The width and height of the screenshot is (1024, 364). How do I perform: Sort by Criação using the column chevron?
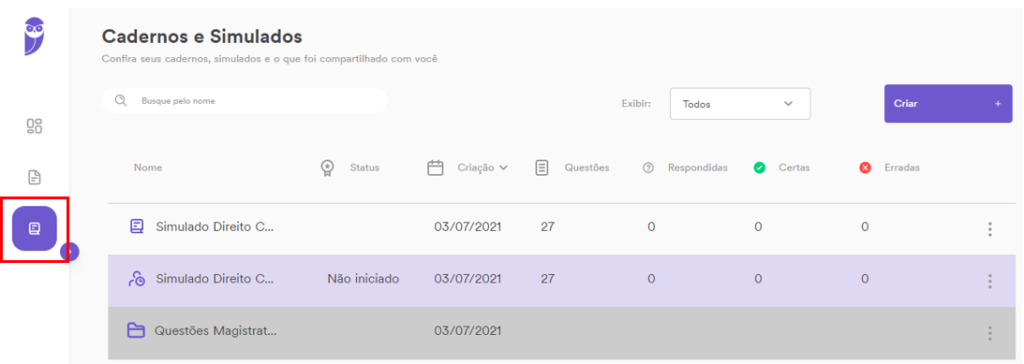click(503, 168)
